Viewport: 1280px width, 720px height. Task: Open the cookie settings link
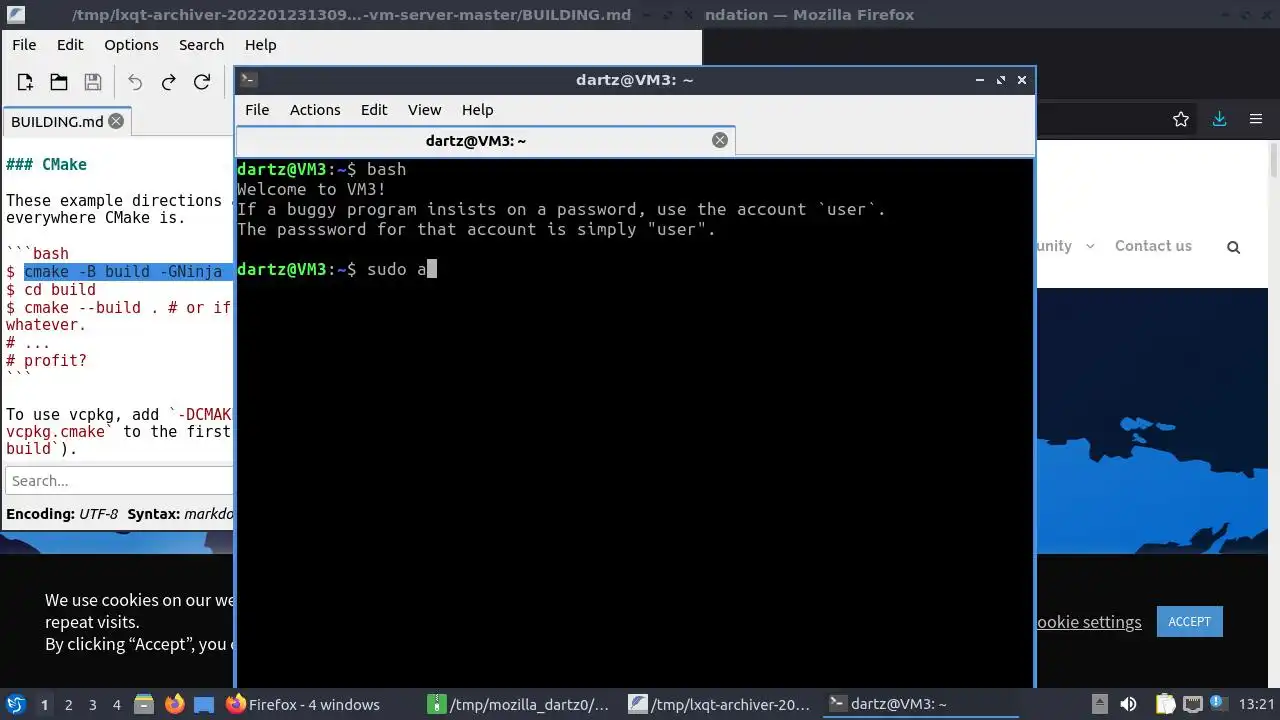1088,622
